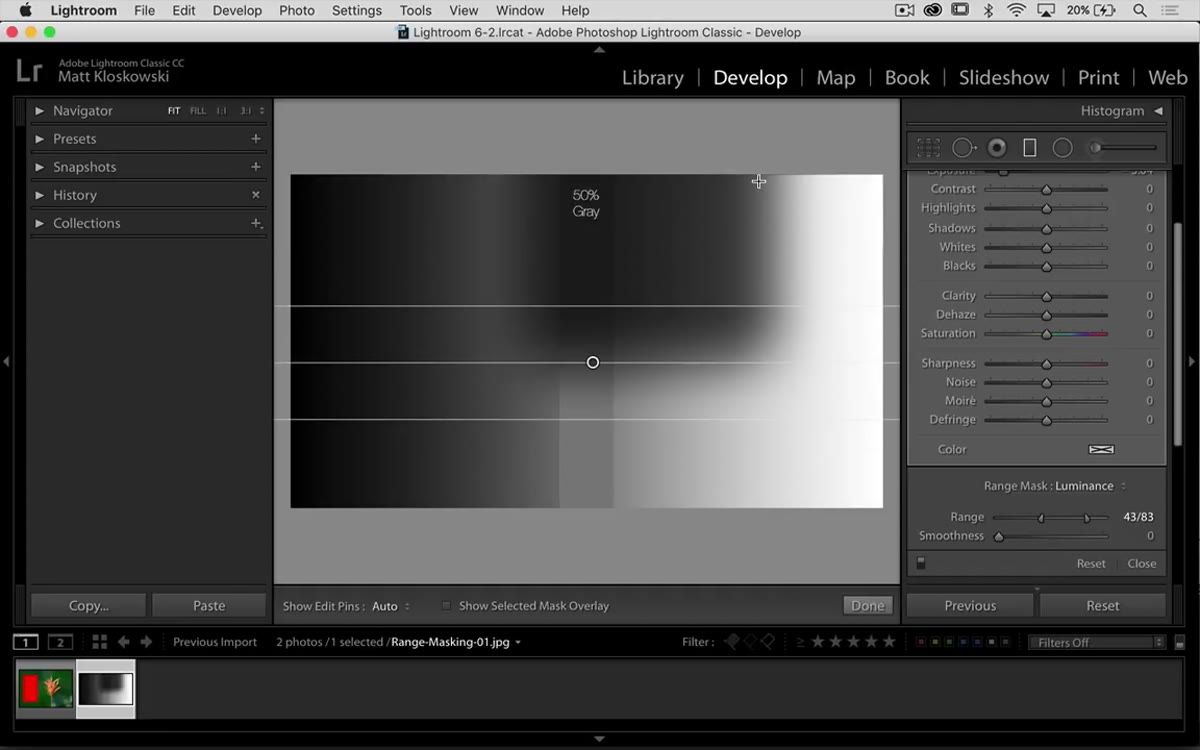This screenshot has height=750, width=1200.
Task: Expand the Collections panel
Action: [x=40, y=223]
